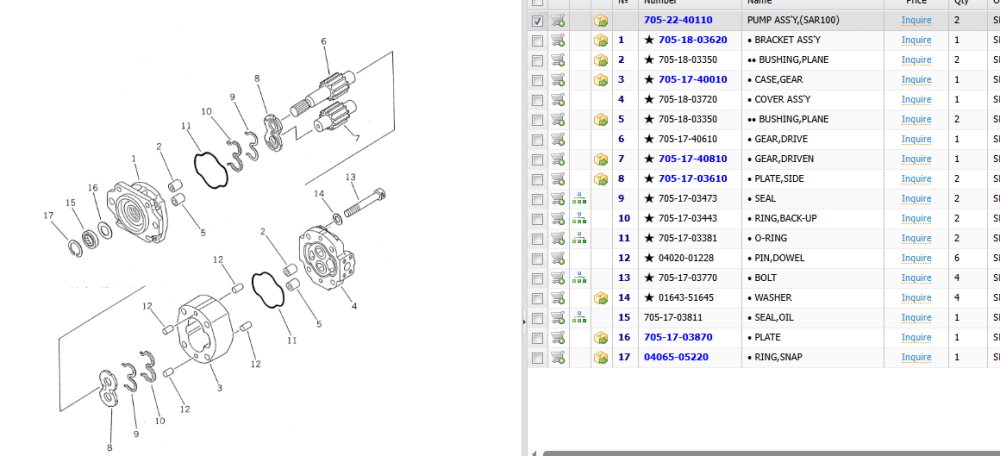This screenshot has width=1000, height=456.
Task: Select checkbox for GEAR,DRIVEN row
Action: 538,159
